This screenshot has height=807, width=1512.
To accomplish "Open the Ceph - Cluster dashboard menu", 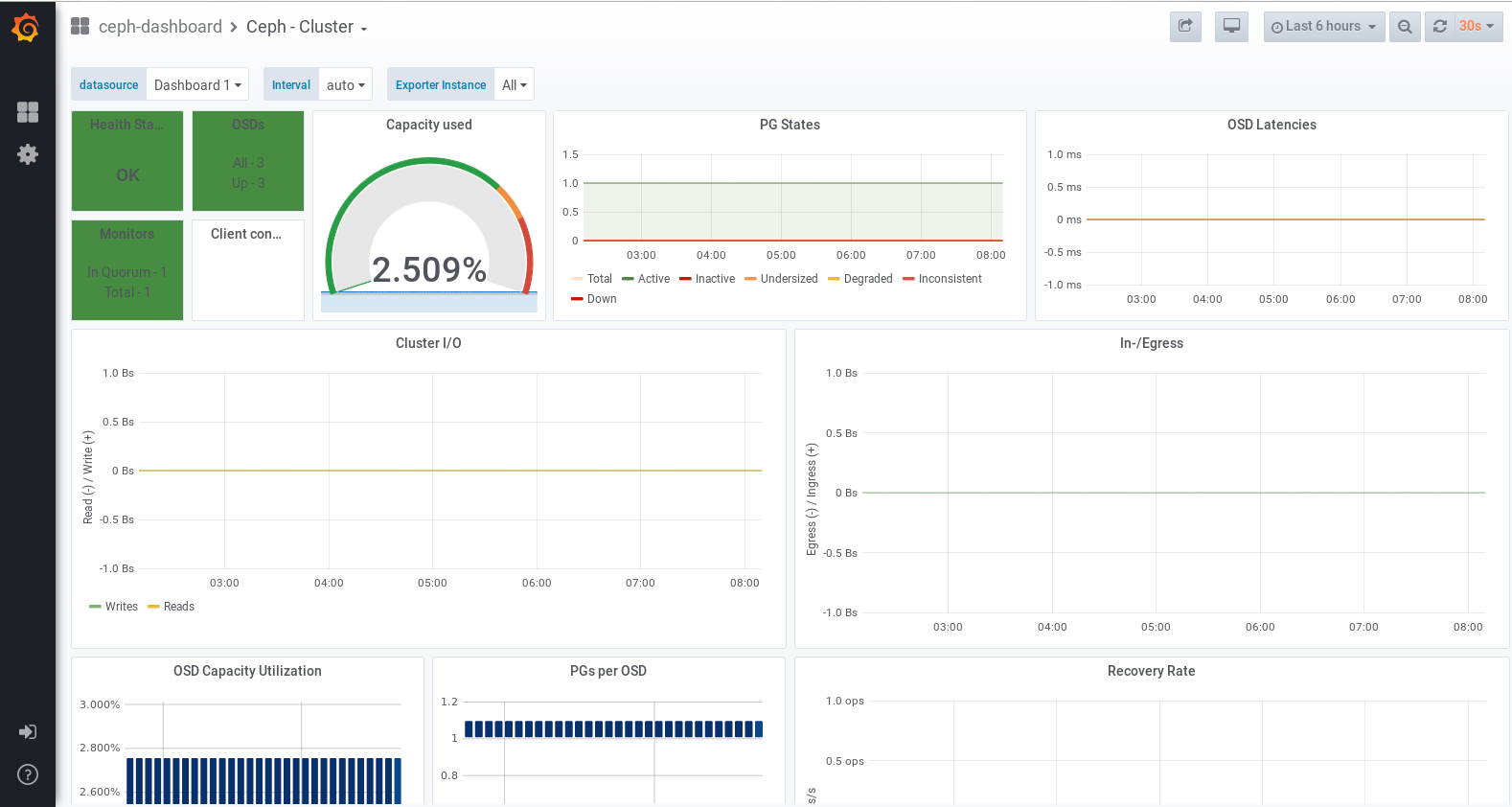I will point(307,27).
